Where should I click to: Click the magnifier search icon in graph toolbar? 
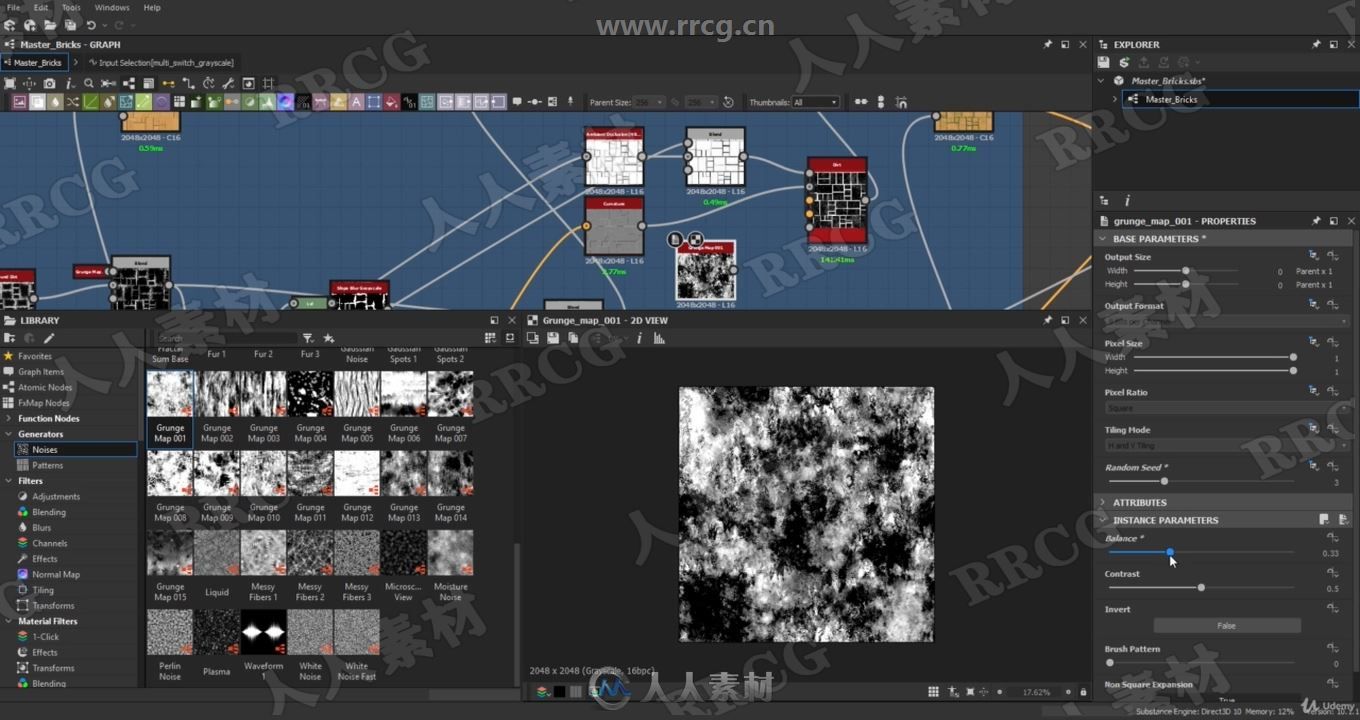coord(89,83)
